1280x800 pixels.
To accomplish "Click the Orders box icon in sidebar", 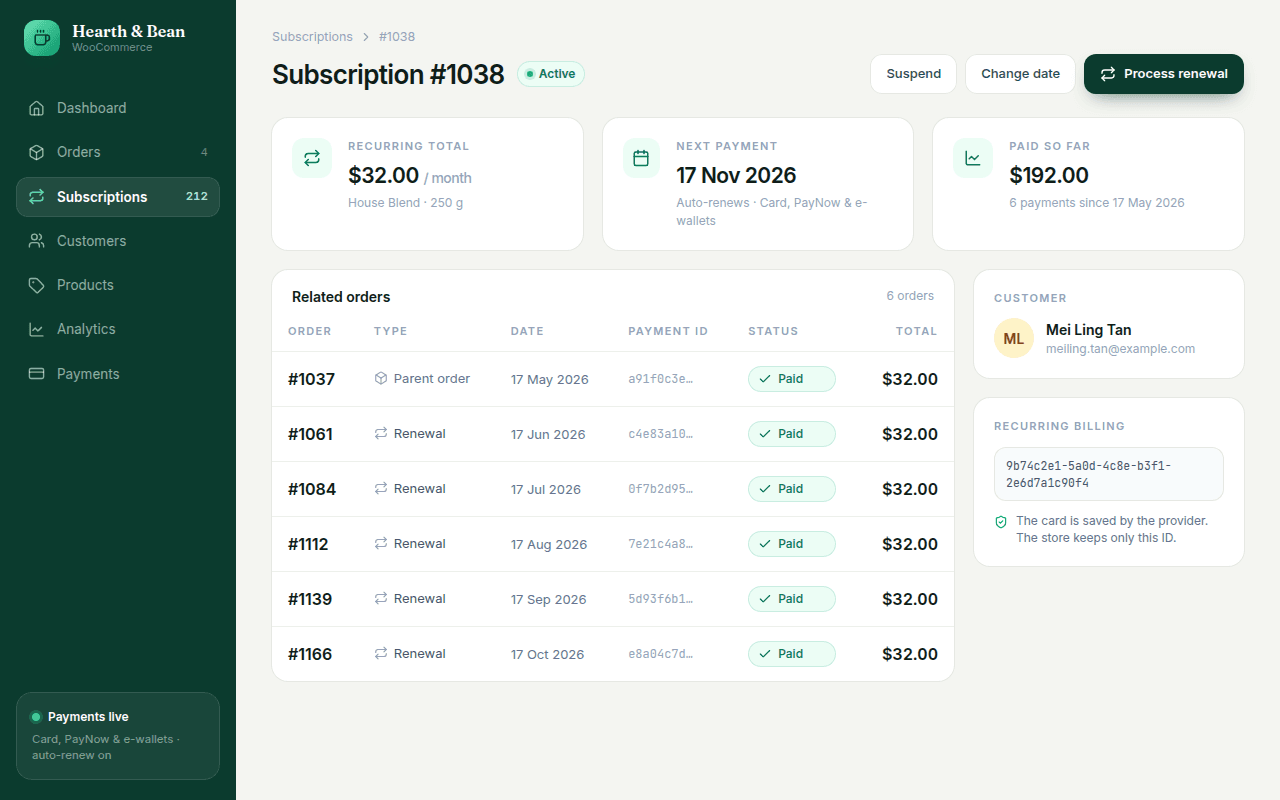I will tap(37, 152).
